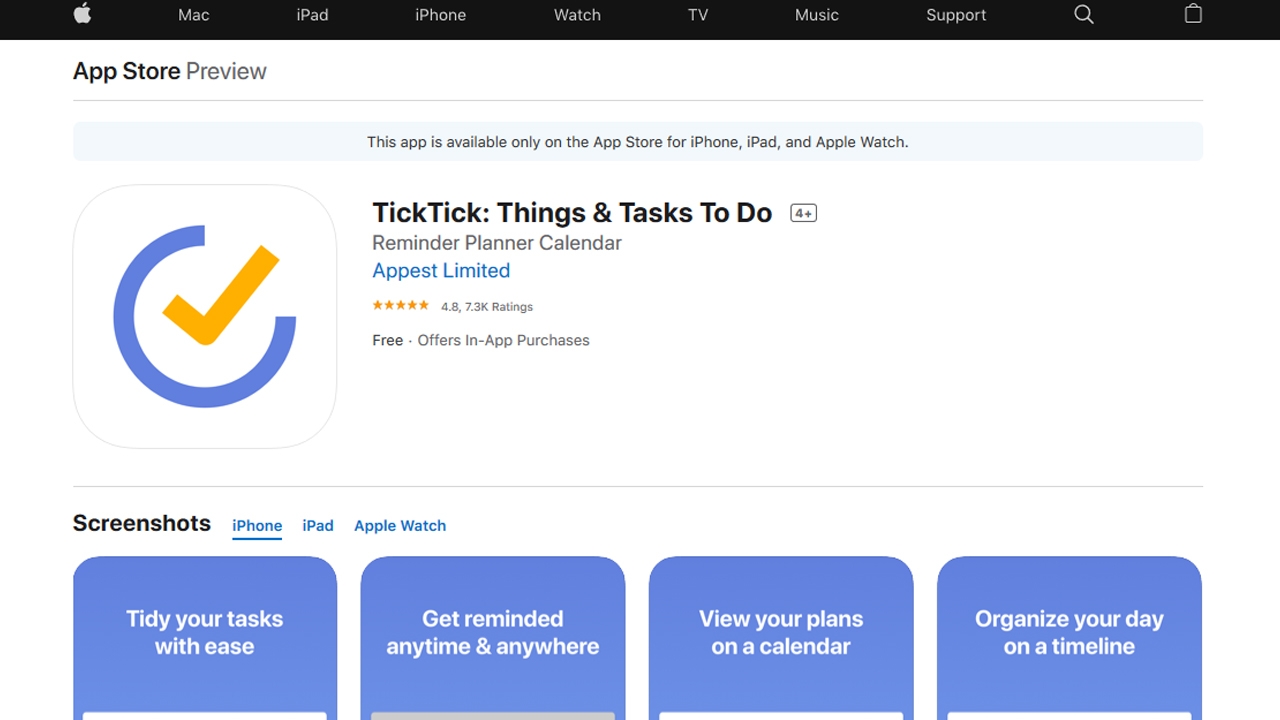Open the search magnifier icon
This screenshot has width=1280, height=720.
pos(1084,14)
